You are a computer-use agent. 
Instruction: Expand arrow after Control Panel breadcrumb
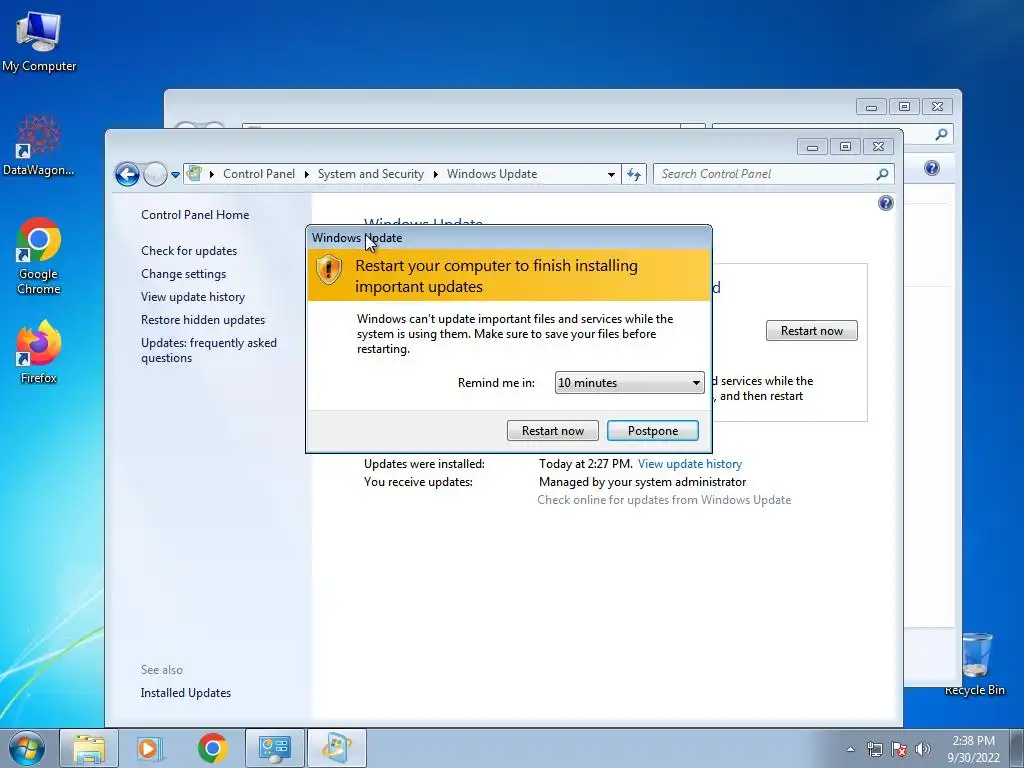click(x=306, y=174)
